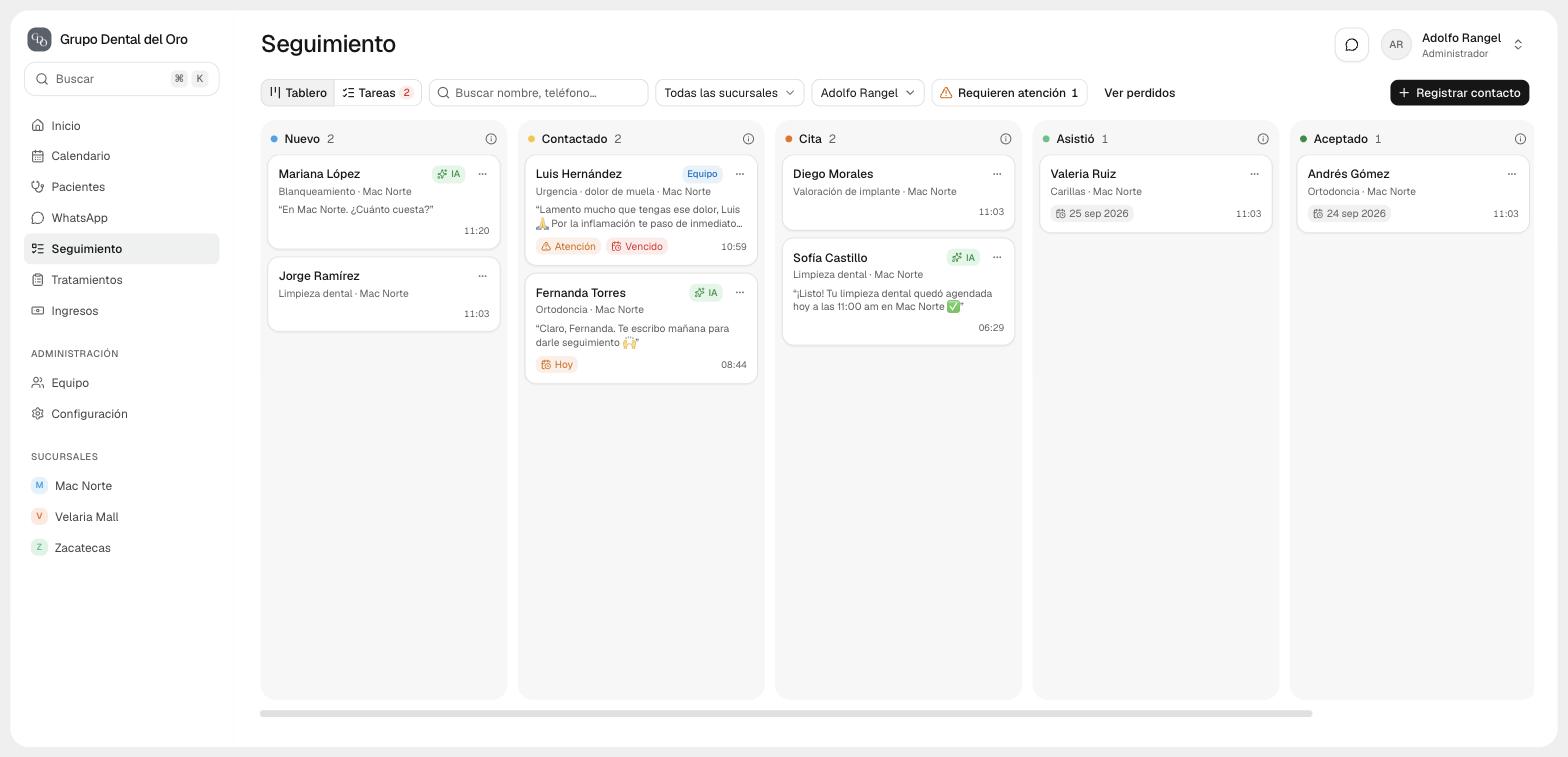Open Sofía Castillo contact name
This screenshot has width=1568, height=757.
830,258
